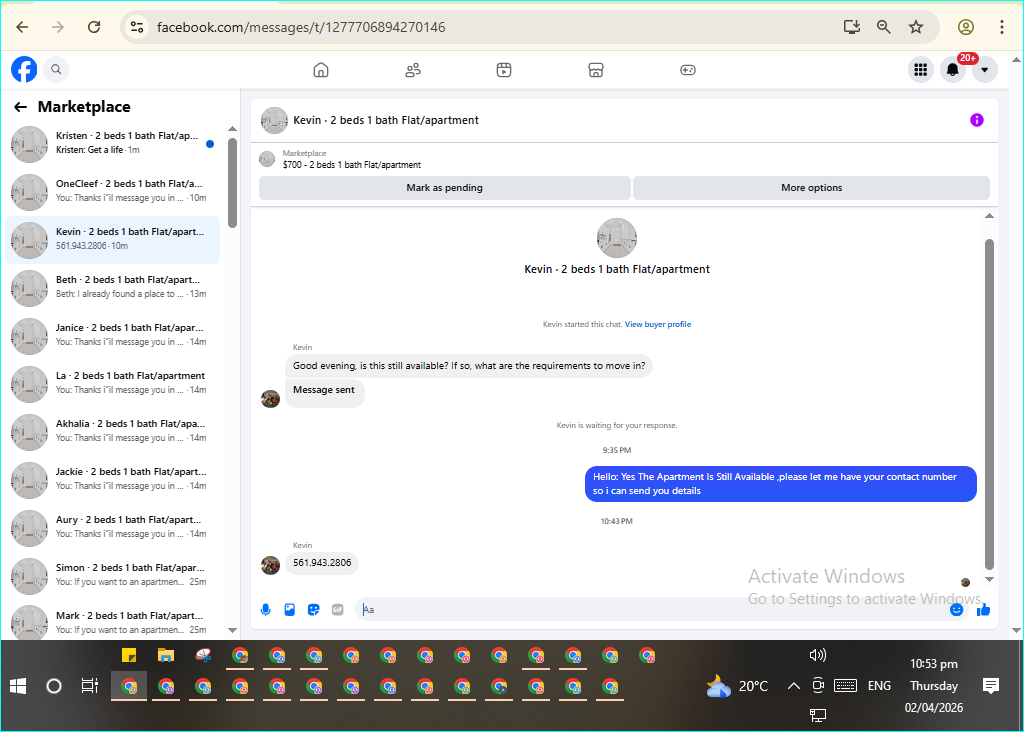Screen dimensions: 1024x732
Task: Open the Facebook menu grid icon
Action: tap(921, 70)
